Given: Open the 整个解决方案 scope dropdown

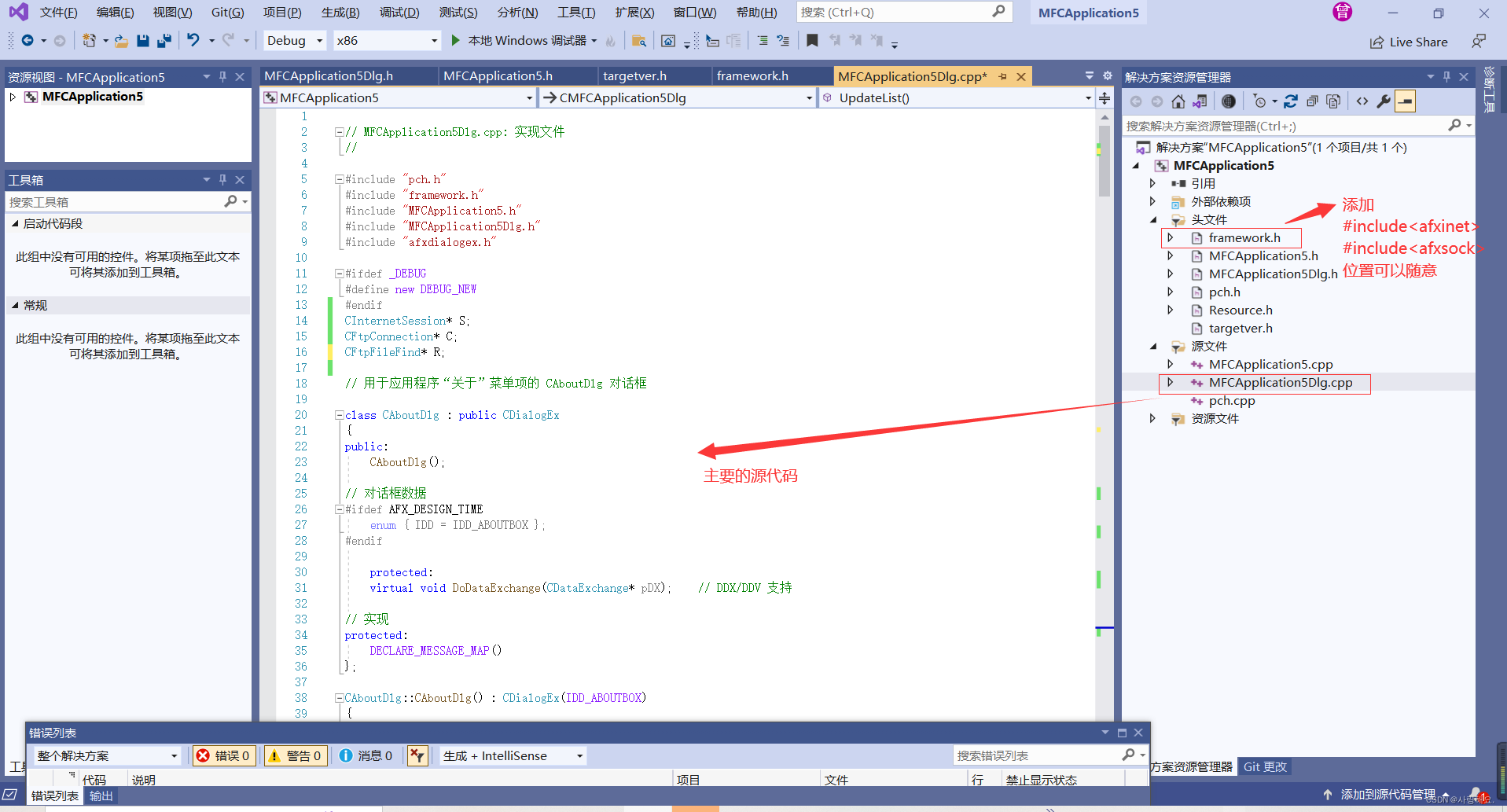Looking at the screenshot, I should pyautogui.click(x=107, y=755).
